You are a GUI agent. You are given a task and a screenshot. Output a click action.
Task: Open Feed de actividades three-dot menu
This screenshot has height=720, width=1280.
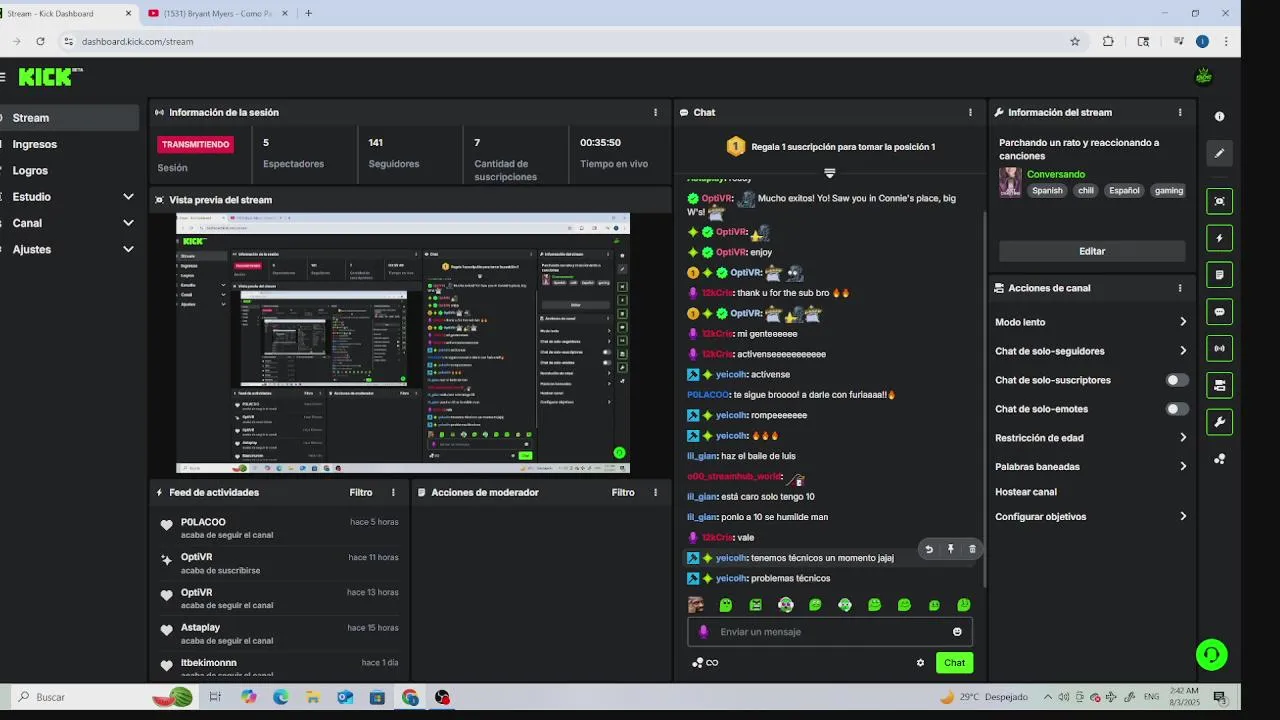(x=393, y=492)
